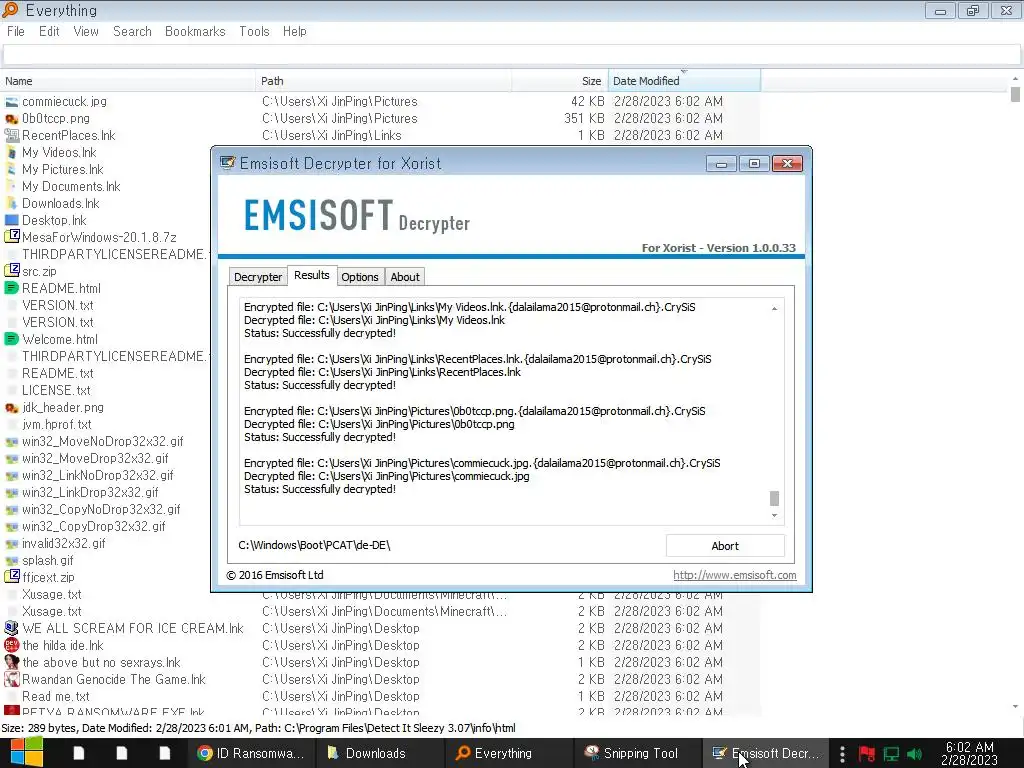The height and width of the screenshot is (768, 1024).
Task: Select the My Pictures.lnk icon
Action: click(x=12, y=170)
